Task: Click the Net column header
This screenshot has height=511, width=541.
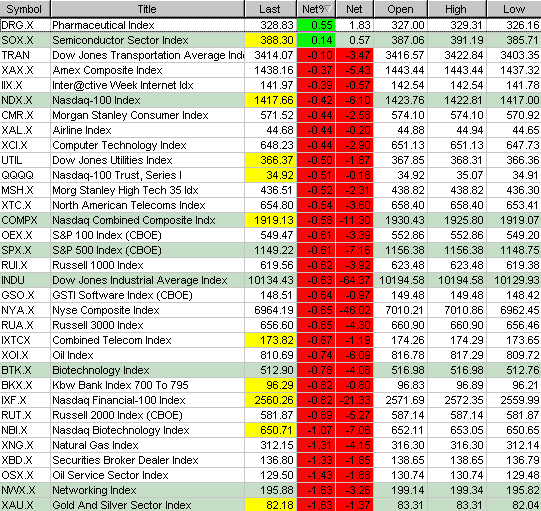Action: click(x=355, y=9)
